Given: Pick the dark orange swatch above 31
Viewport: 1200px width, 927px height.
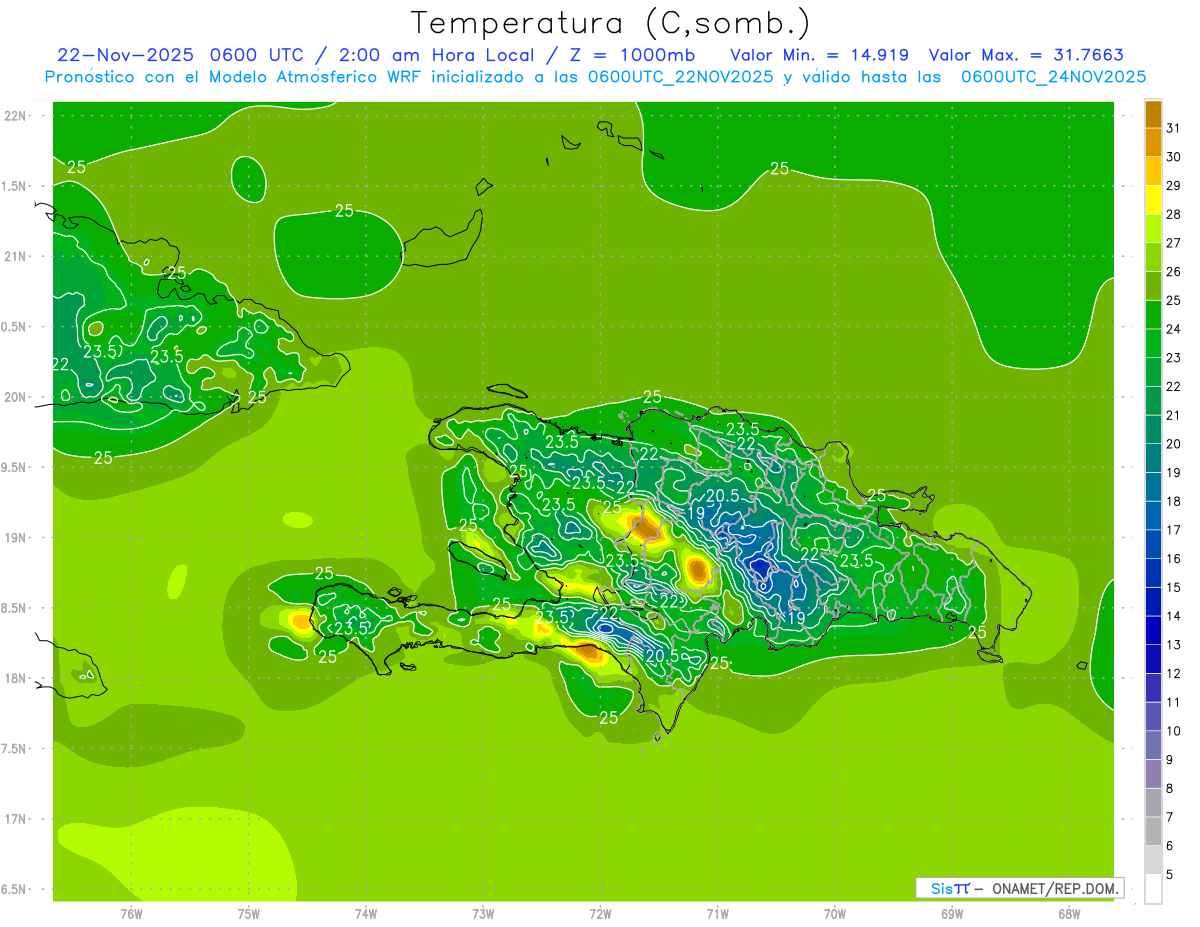Looking at the screenshot, I should pos(1153,115).
